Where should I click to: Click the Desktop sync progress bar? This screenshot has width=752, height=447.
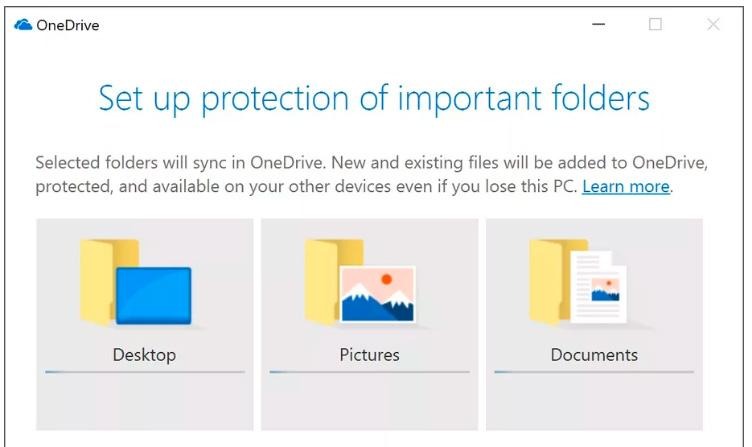[x=145, y=372]
